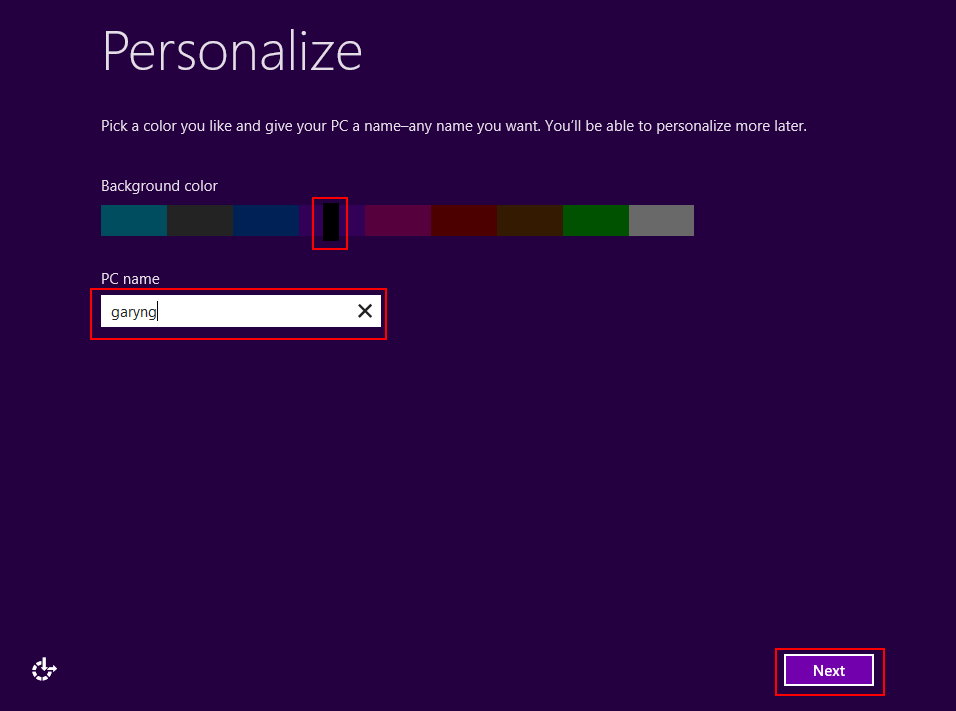Choose the brown background color swatch
The height and width of the screenshot is (711, 956).
point(530,220)
